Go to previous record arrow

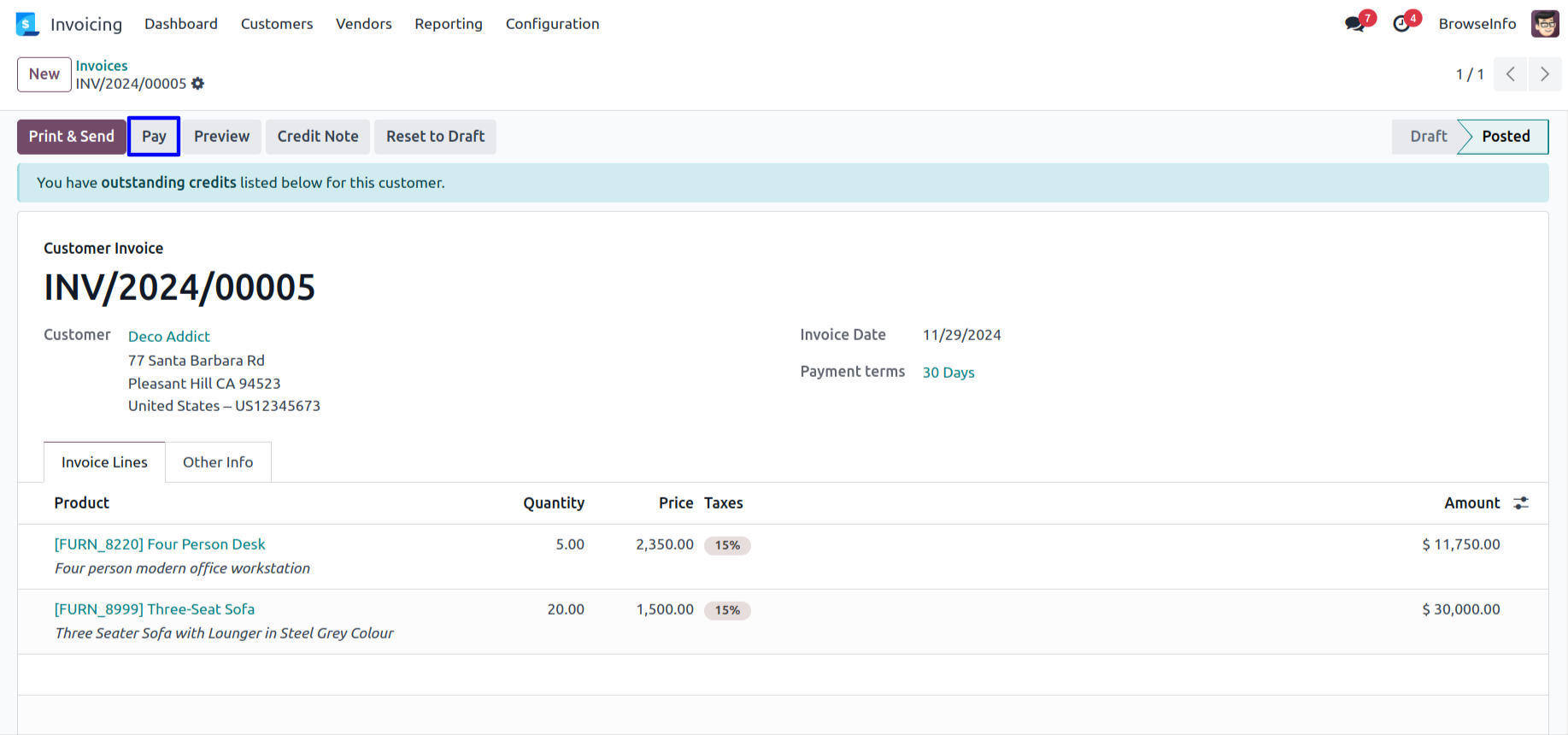click(x=1511, y=74)
